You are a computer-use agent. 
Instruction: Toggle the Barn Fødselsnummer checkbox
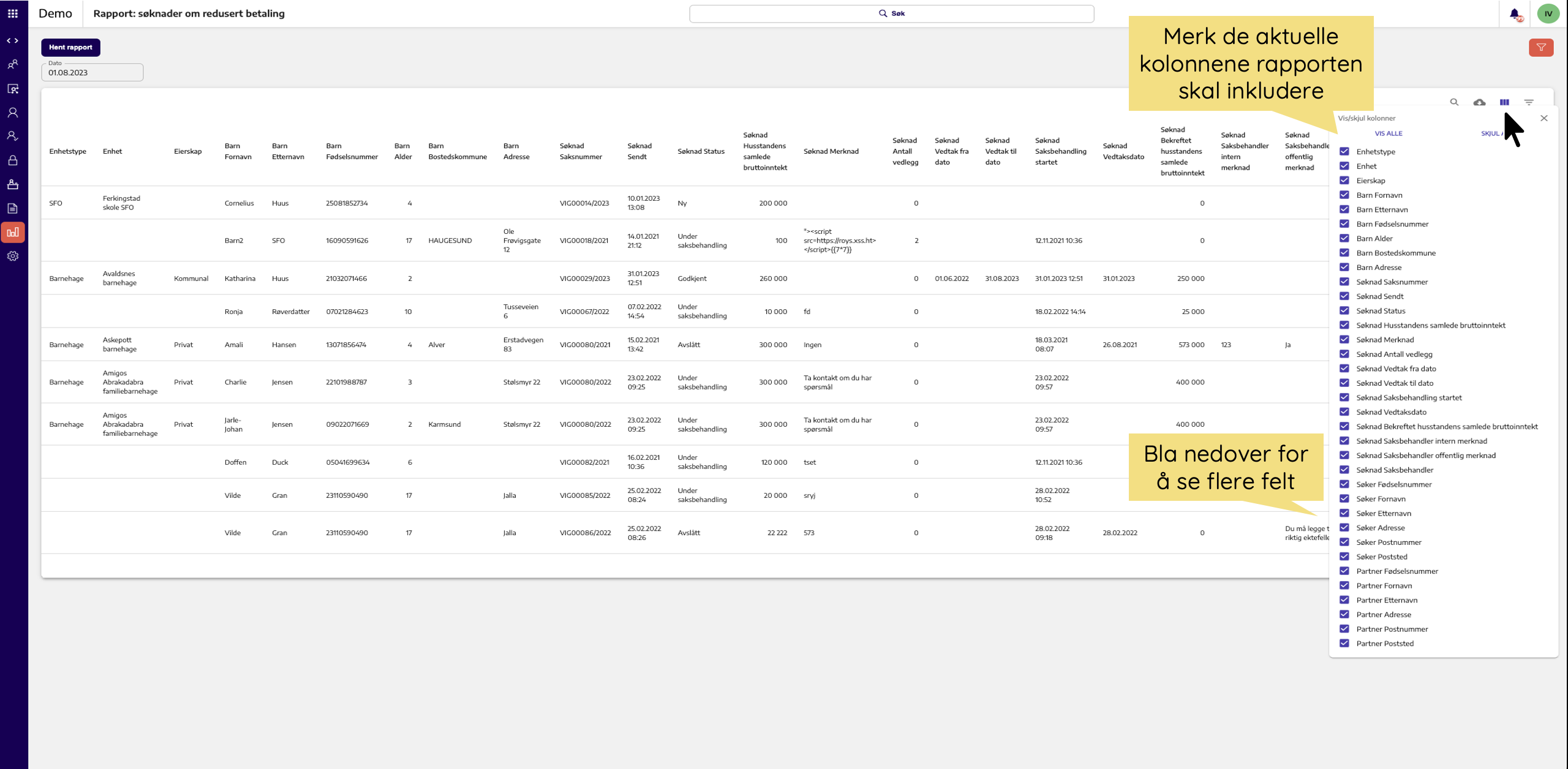pos(1344,223)
